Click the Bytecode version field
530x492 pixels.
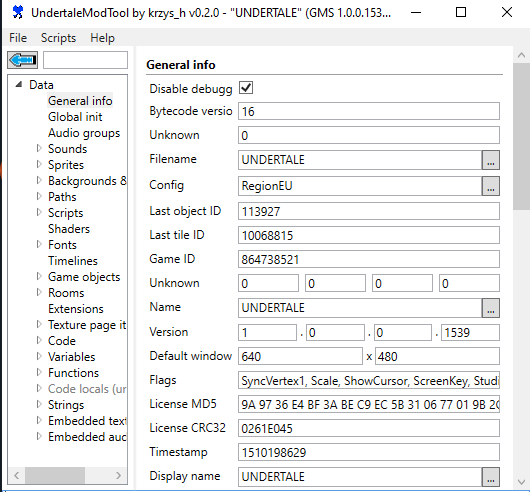369,111
